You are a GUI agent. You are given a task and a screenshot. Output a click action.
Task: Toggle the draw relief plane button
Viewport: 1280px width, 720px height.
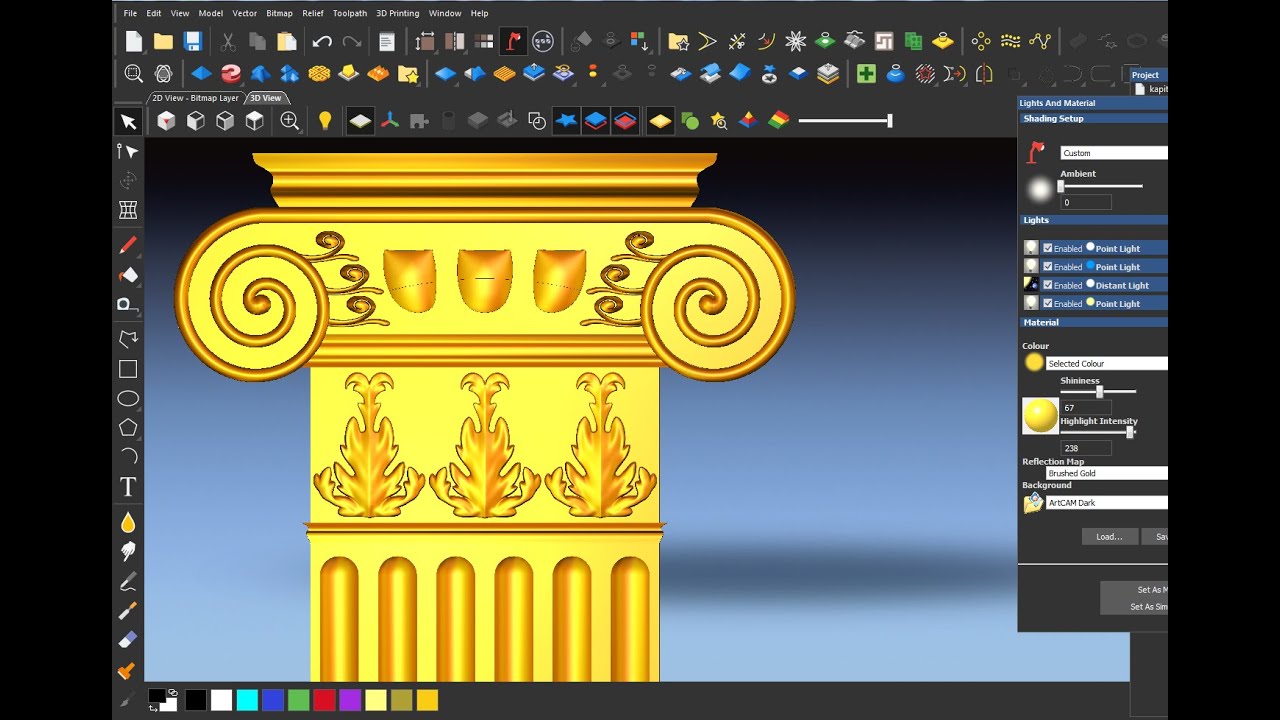[360, 121]
